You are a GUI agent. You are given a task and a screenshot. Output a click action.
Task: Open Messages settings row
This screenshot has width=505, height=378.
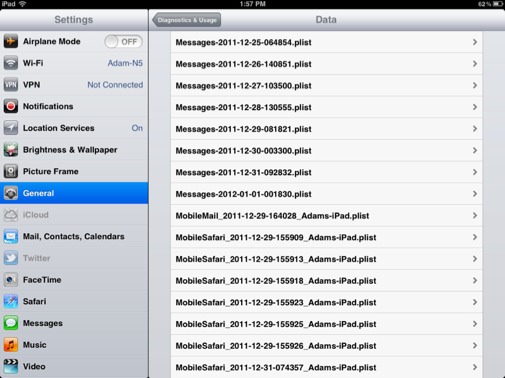(x=74, y=323)
